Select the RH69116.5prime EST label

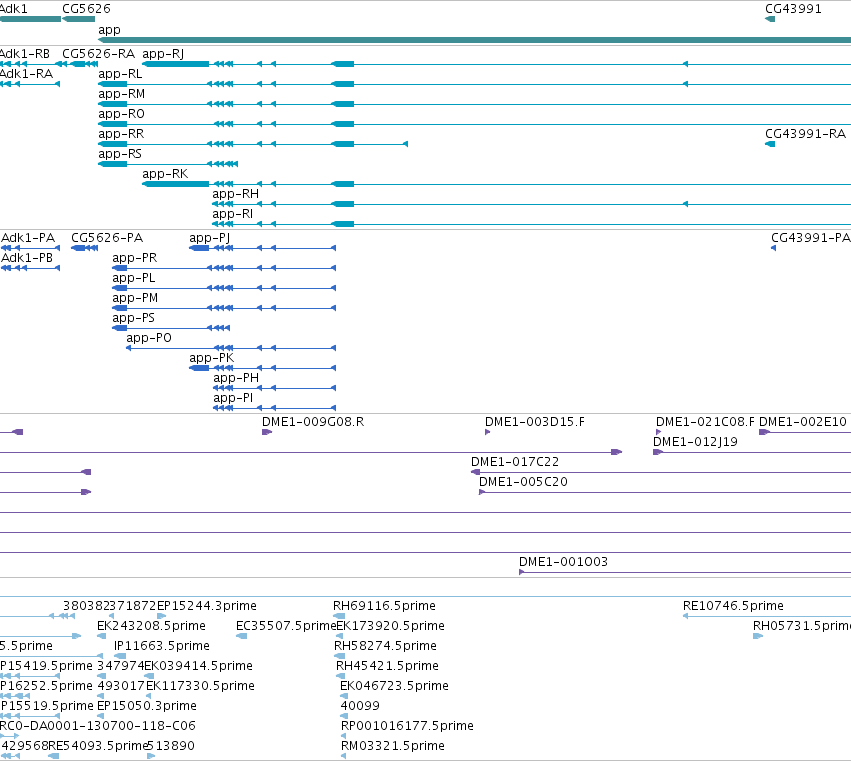(384, 606)
